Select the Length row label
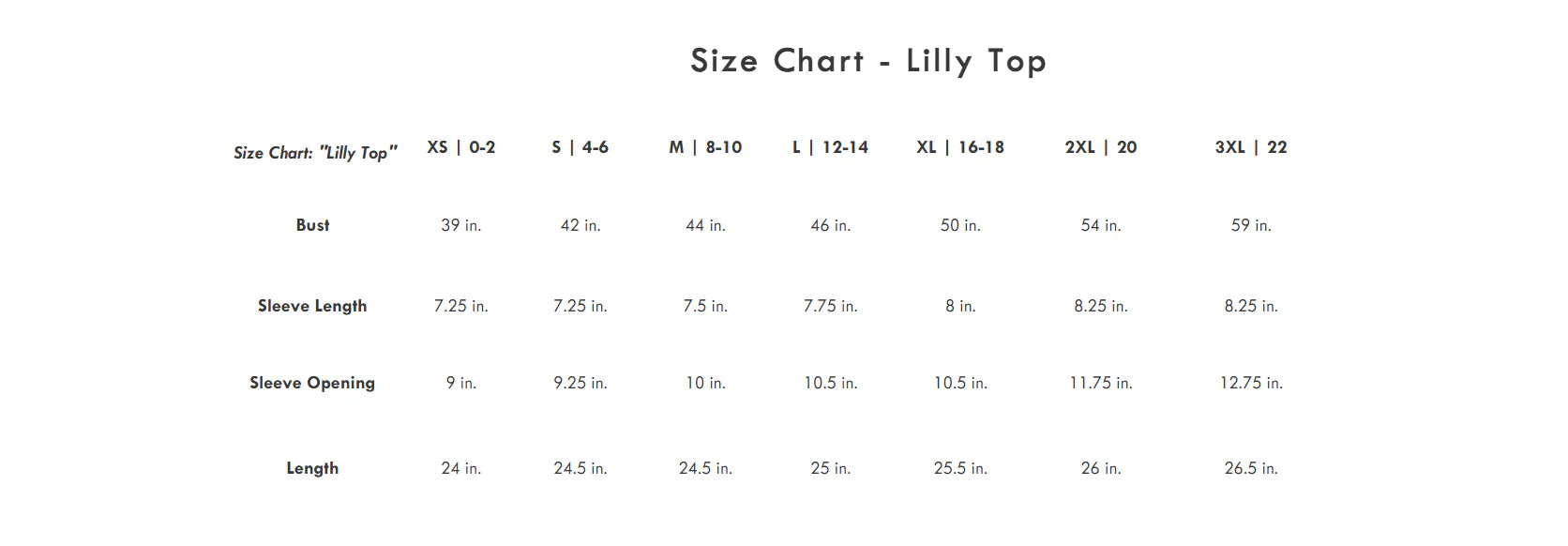 pos(312,468)
